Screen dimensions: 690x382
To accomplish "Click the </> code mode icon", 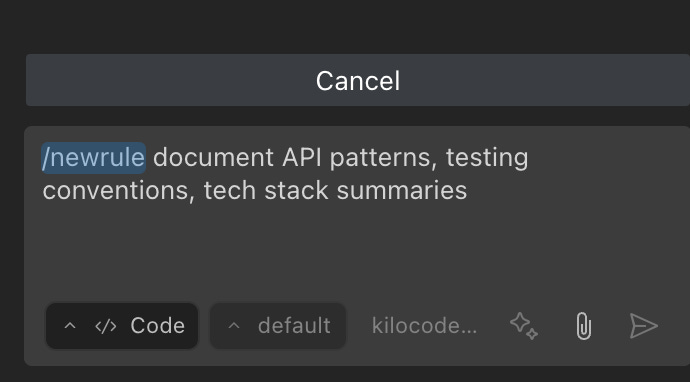I will click(106, 327).
